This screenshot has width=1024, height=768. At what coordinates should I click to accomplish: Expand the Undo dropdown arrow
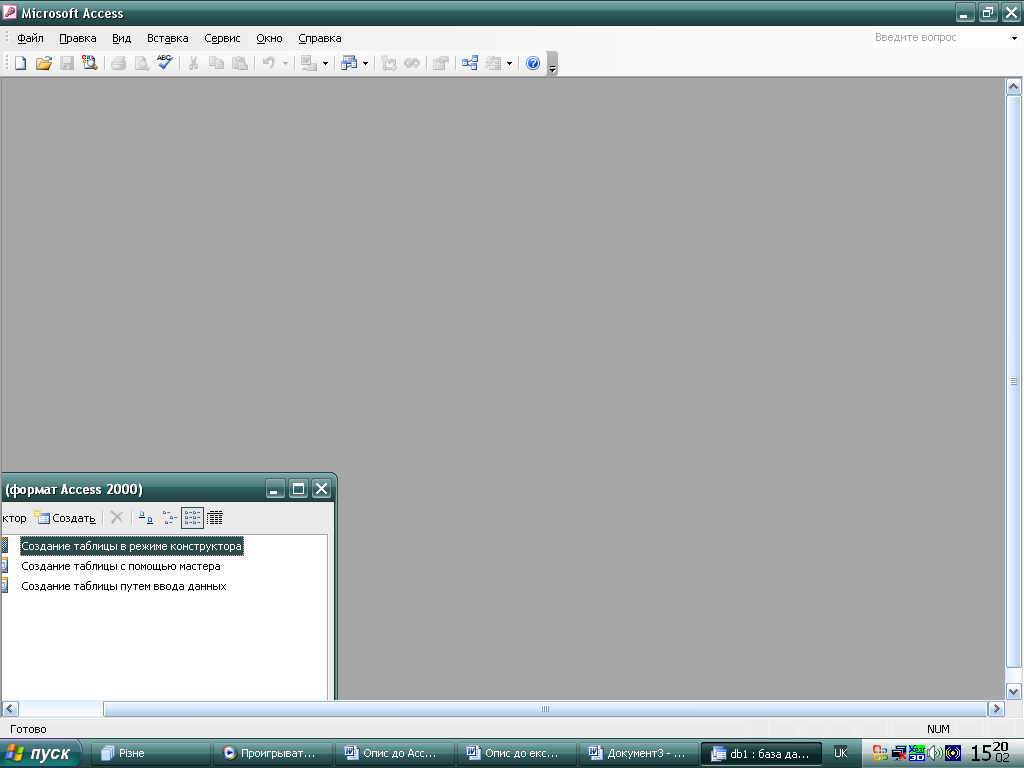tap(285, 63)
